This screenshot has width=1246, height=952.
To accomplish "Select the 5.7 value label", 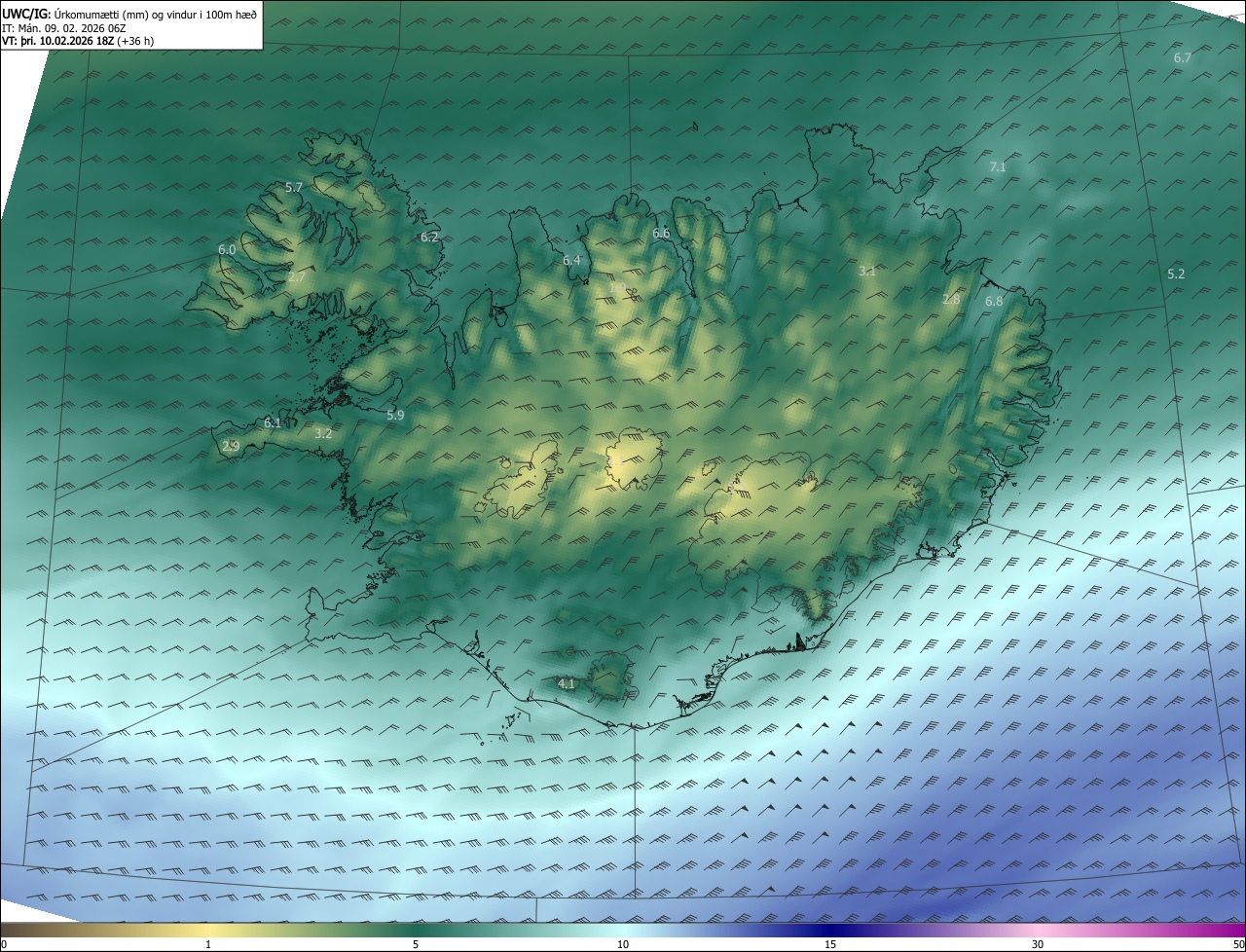I will point(294,188).
